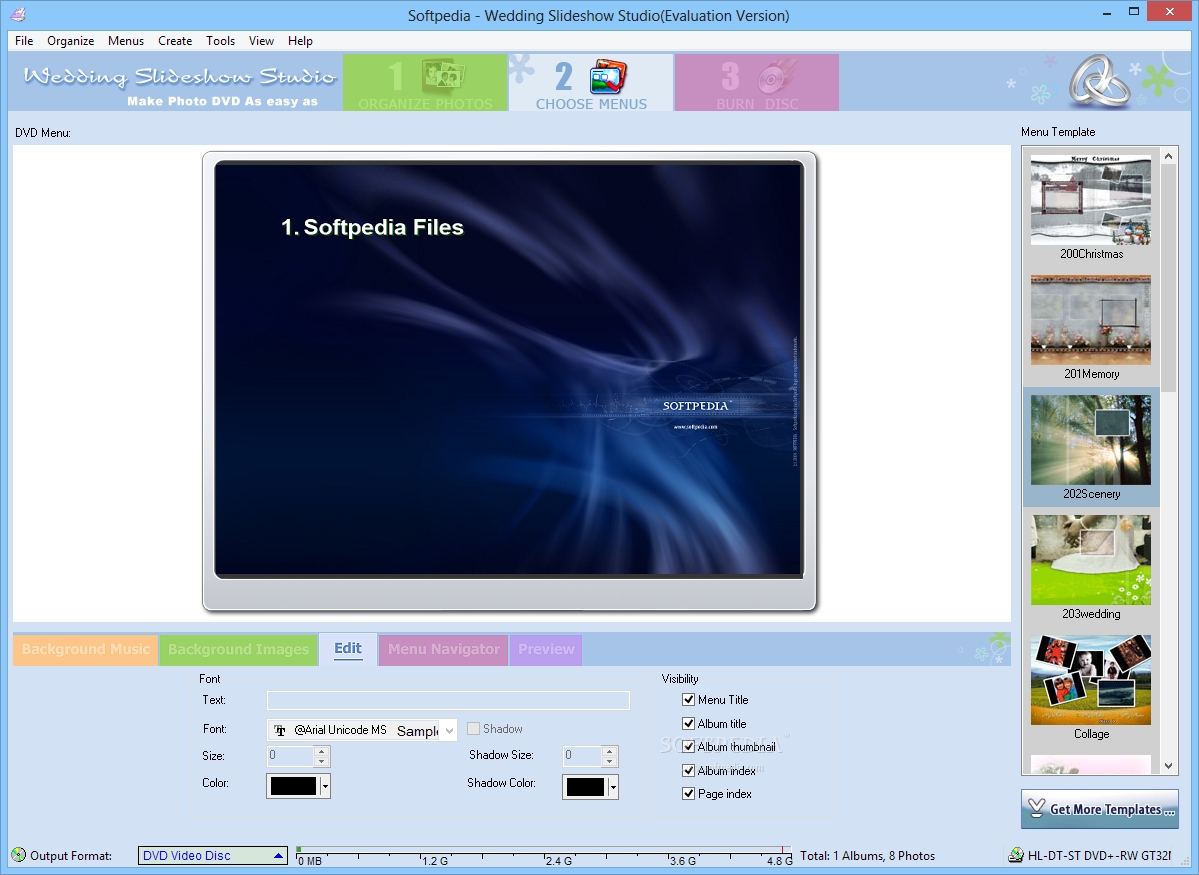Click the Output Format disc icon
The width and height of the screenshot is (1199, 875).
[x=18, y=855]
